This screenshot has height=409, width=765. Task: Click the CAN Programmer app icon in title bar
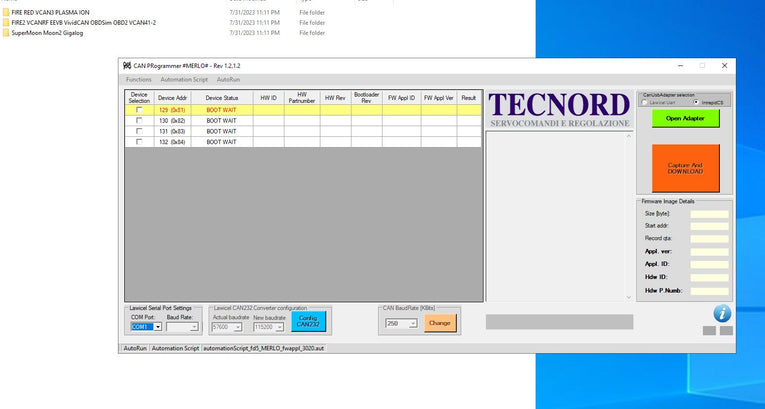[x=126, y=65]
